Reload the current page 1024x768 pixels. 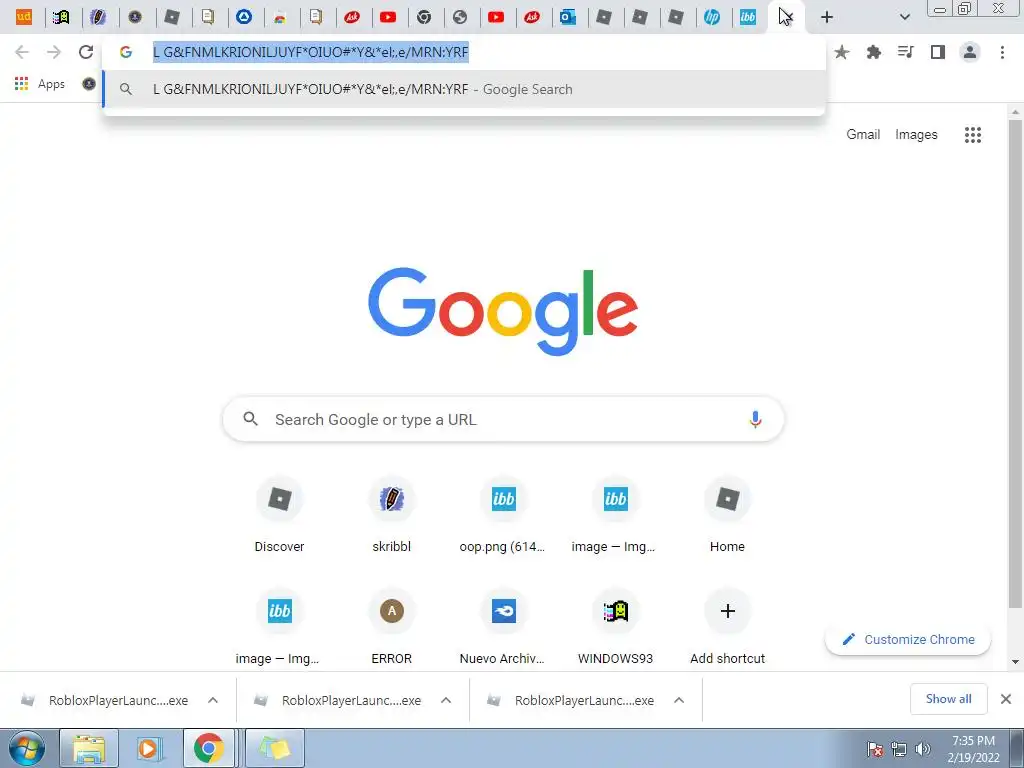(x=86, y=52)
